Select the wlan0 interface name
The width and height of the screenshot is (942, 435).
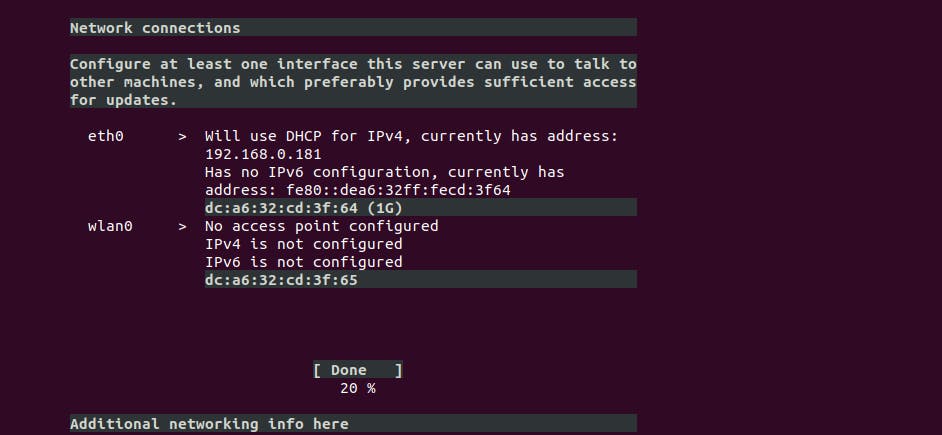click(x=110, y=226)
